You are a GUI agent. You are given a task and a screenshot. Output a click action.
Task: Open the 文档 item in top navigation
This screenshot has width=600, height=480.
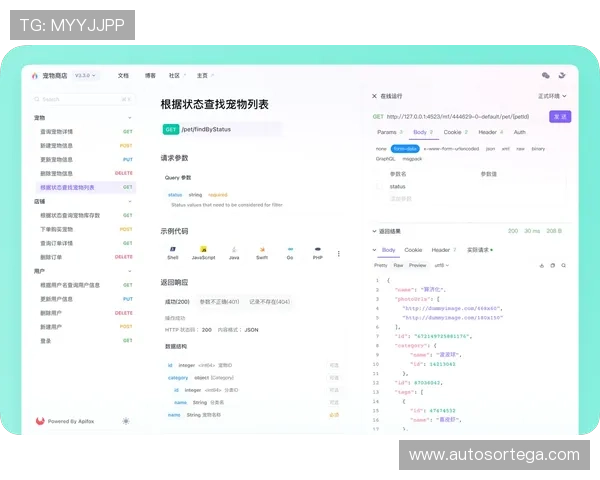point(123,76)
